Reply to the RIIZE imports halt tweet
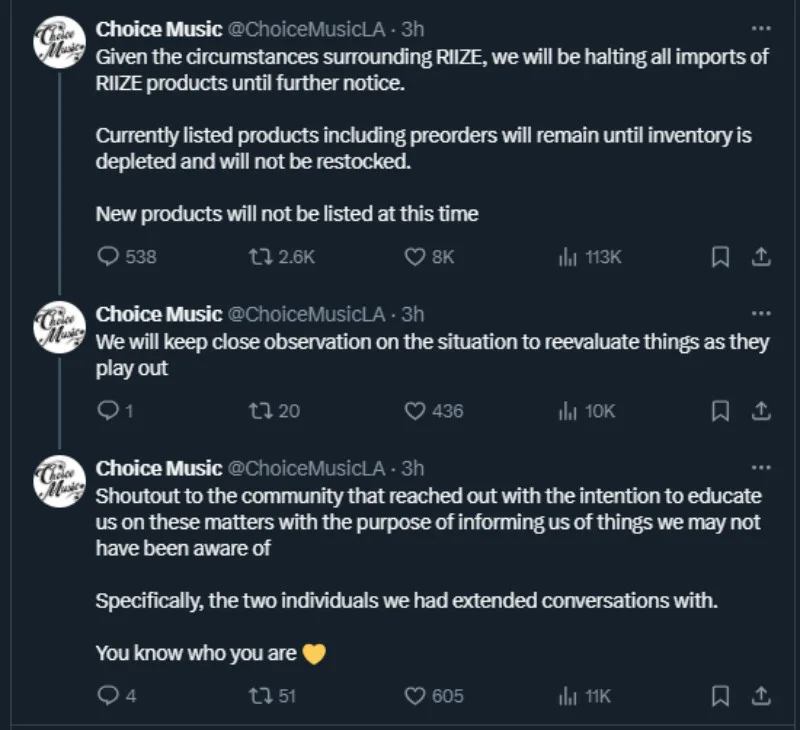 108,257
